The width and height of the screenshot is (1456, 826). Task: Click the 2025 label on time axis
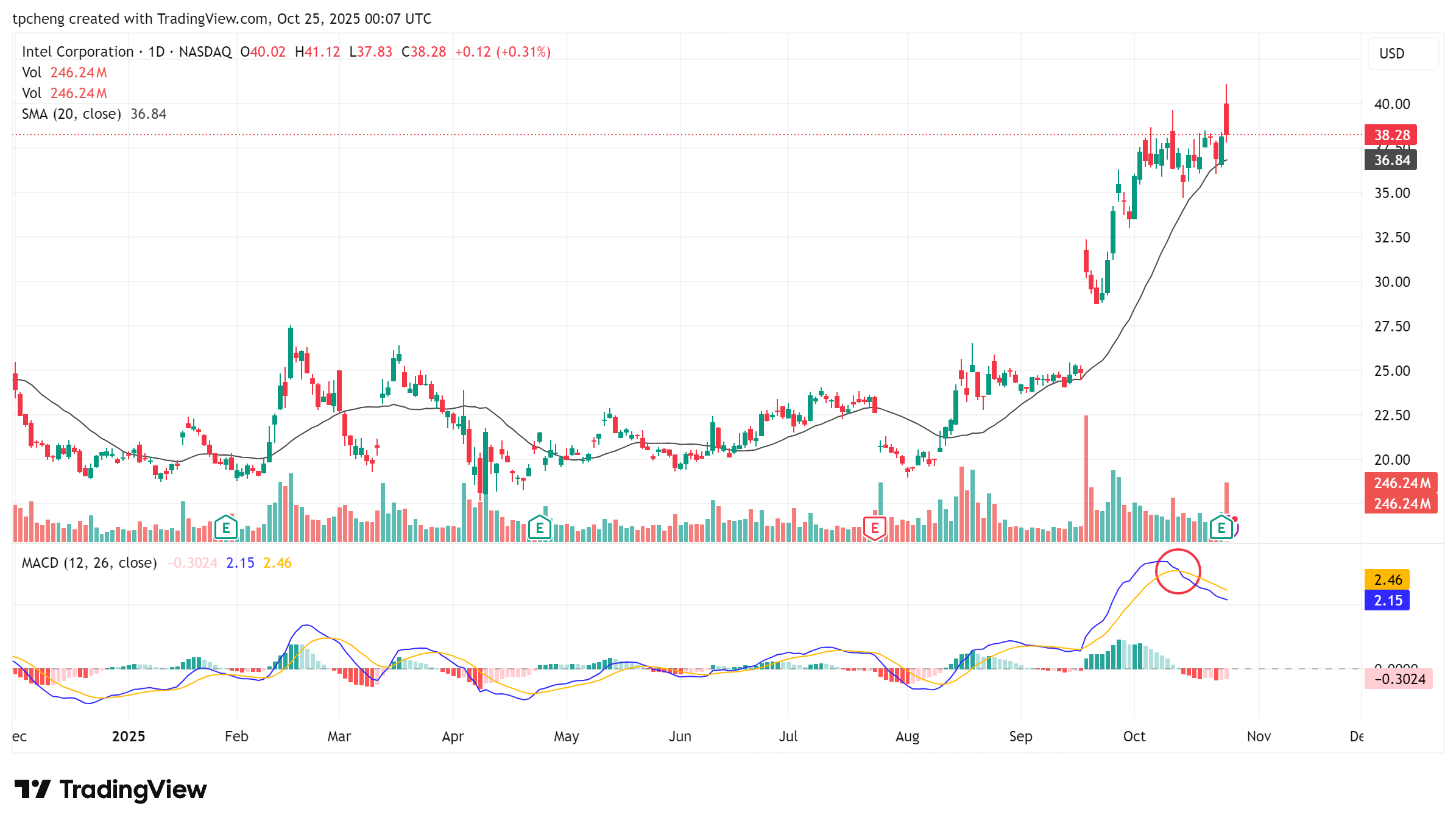click(129, 736)
